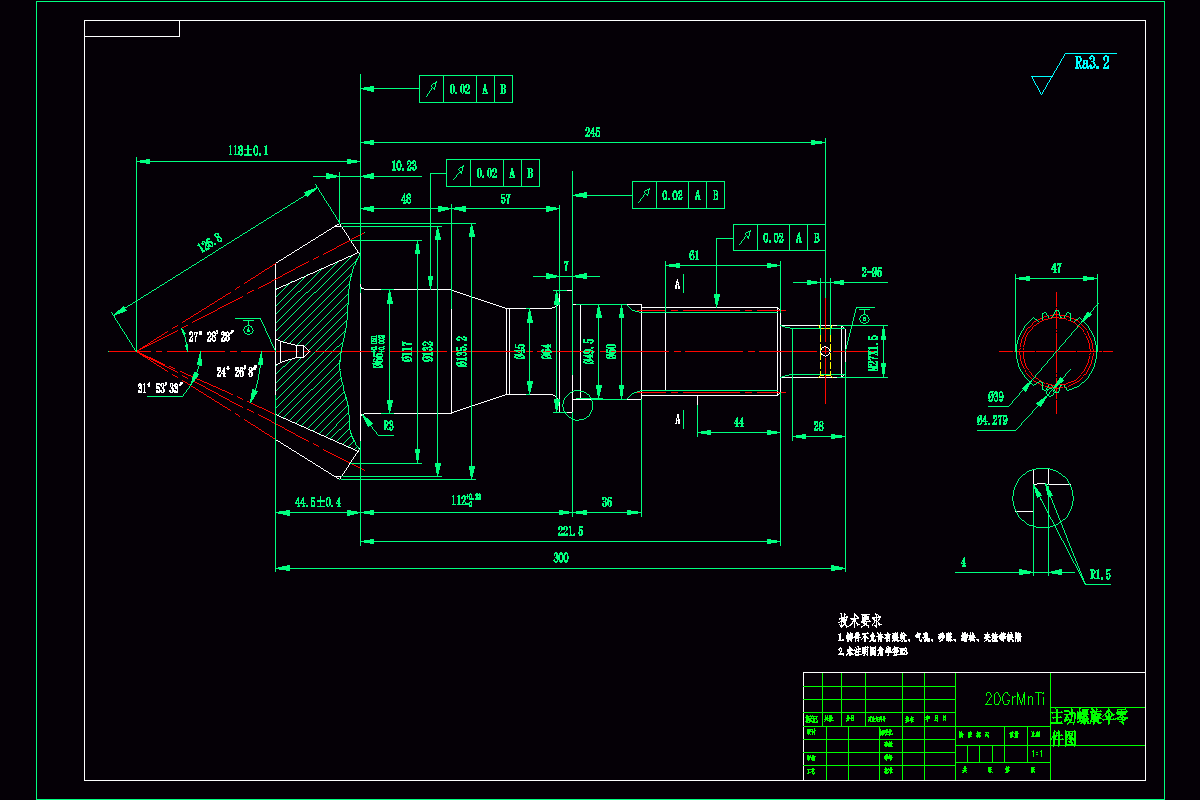The width and height of the screenshot is (1200, 800).
Task: Select the "44.5±0.4" dimension text
Action: pyautogui.click(x=317, y=501)
